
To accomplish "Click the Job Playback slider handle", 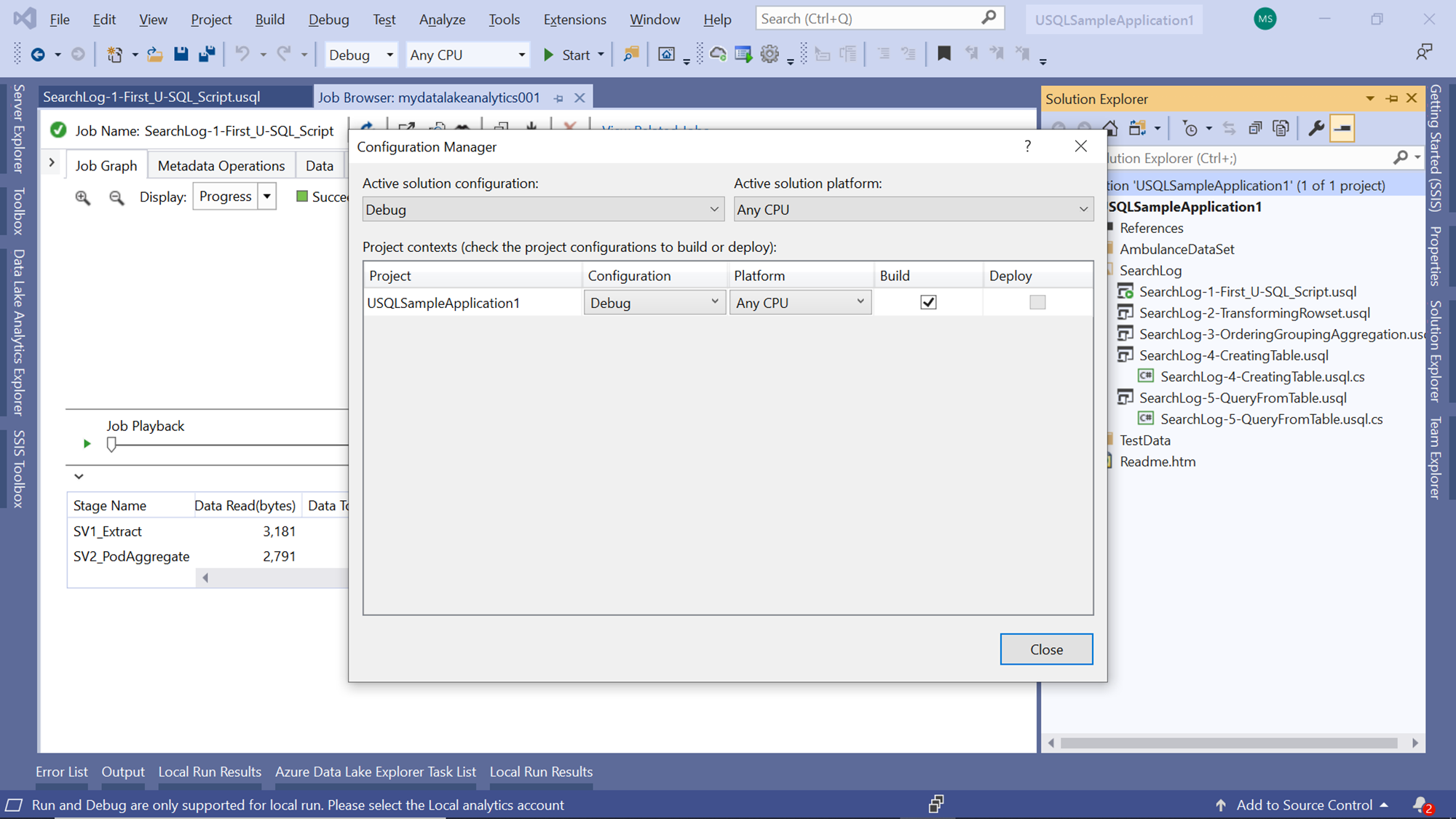I will [111, 444].
